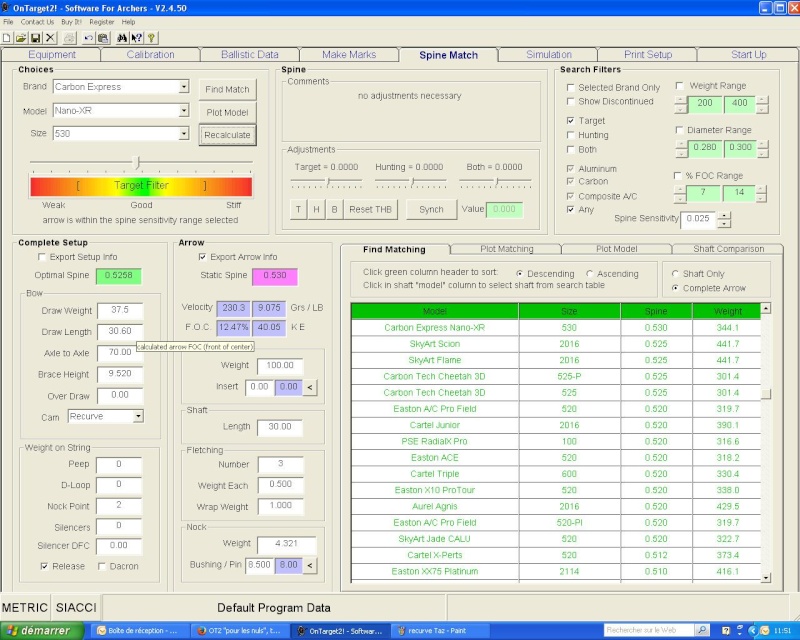Click the Undo arrow toolbar icon
Image resolution: width=800 pixels, height=640 pixels.
89,38
